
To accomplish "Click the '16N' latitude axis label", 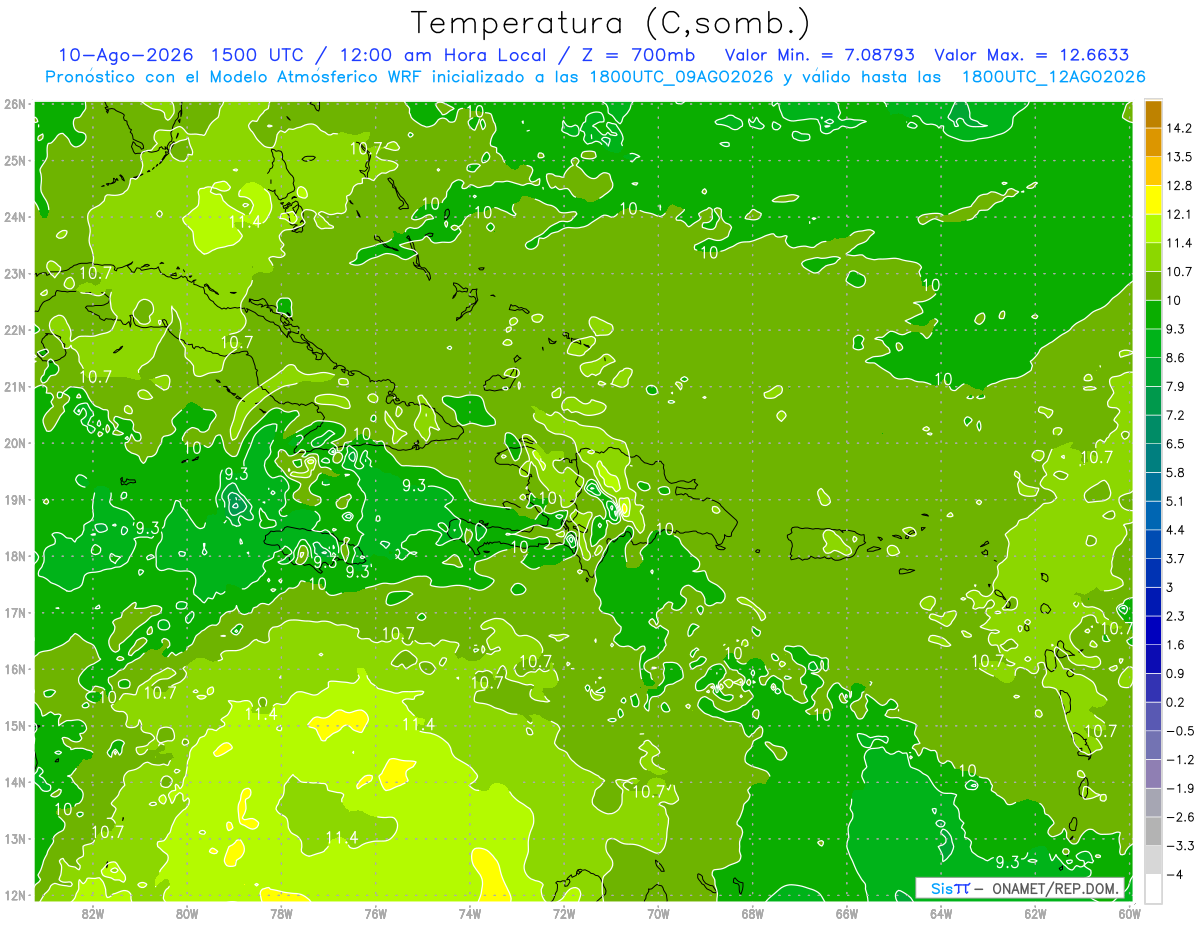I will click(x=14, y=669).
